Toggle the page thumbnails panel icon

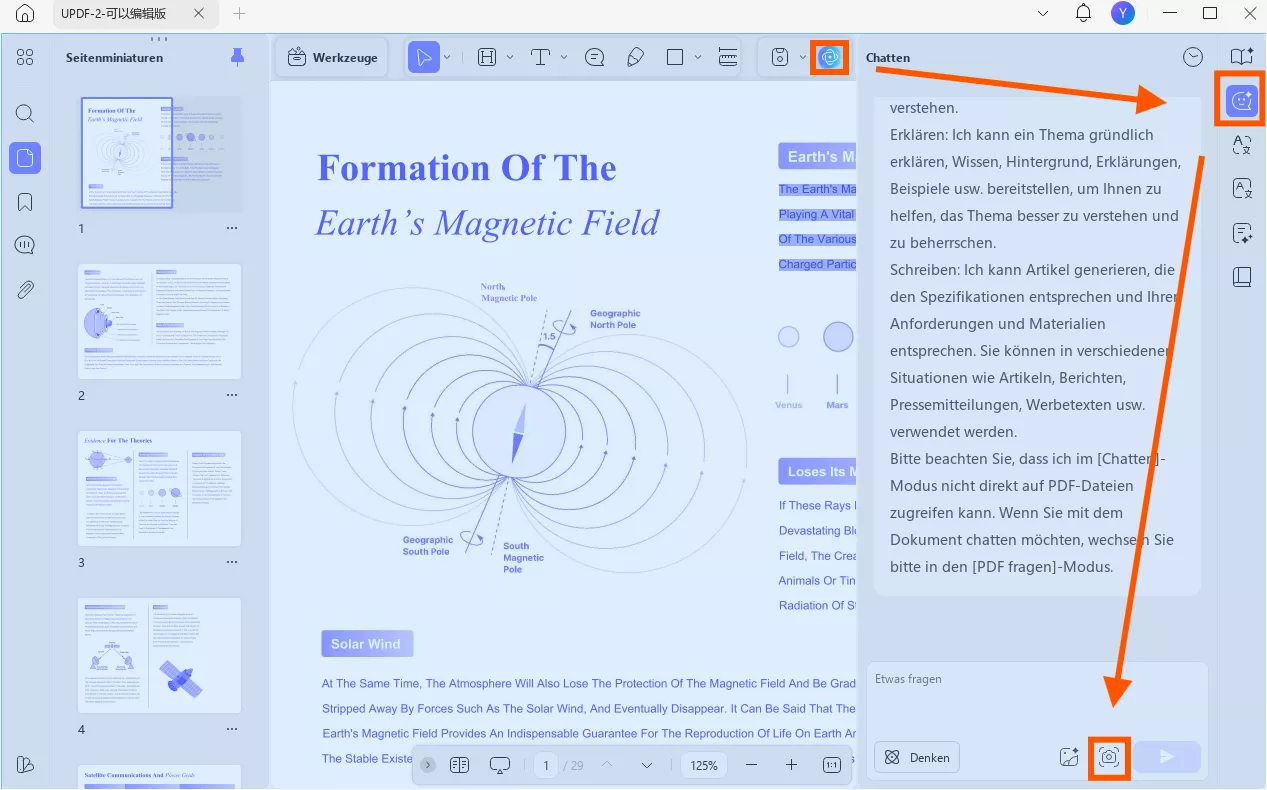(x=25, y=157)
